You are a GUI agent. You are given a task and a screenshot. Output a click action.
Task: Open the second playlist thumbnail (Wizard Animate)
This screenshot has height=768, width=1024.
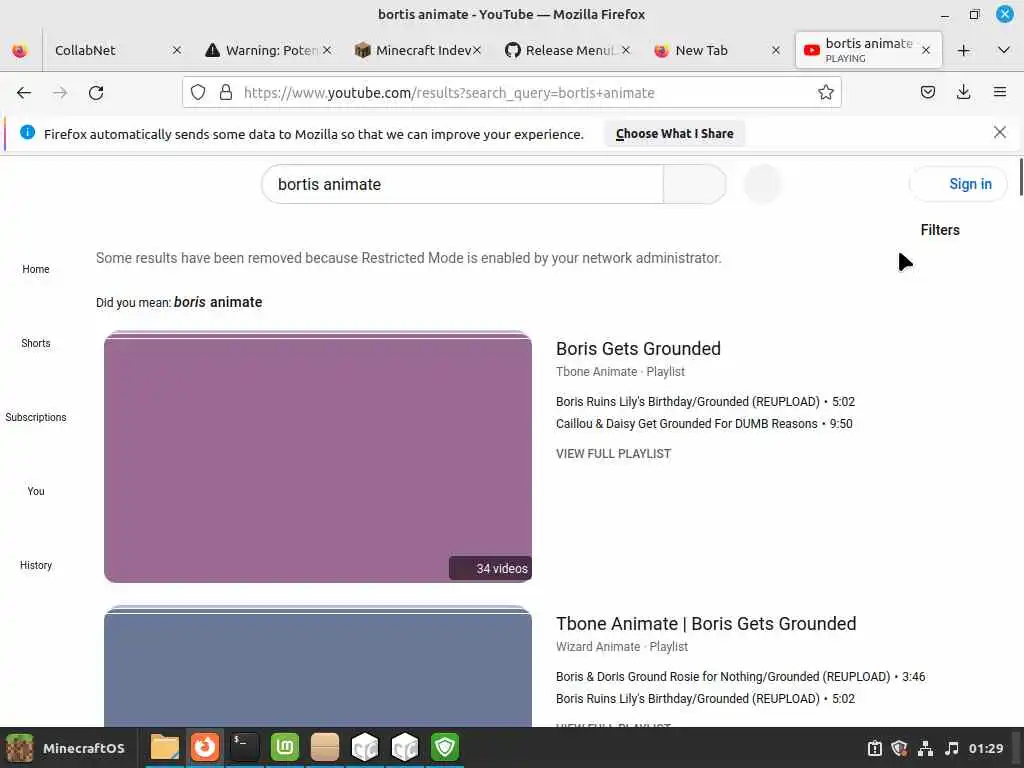point(318,666)
